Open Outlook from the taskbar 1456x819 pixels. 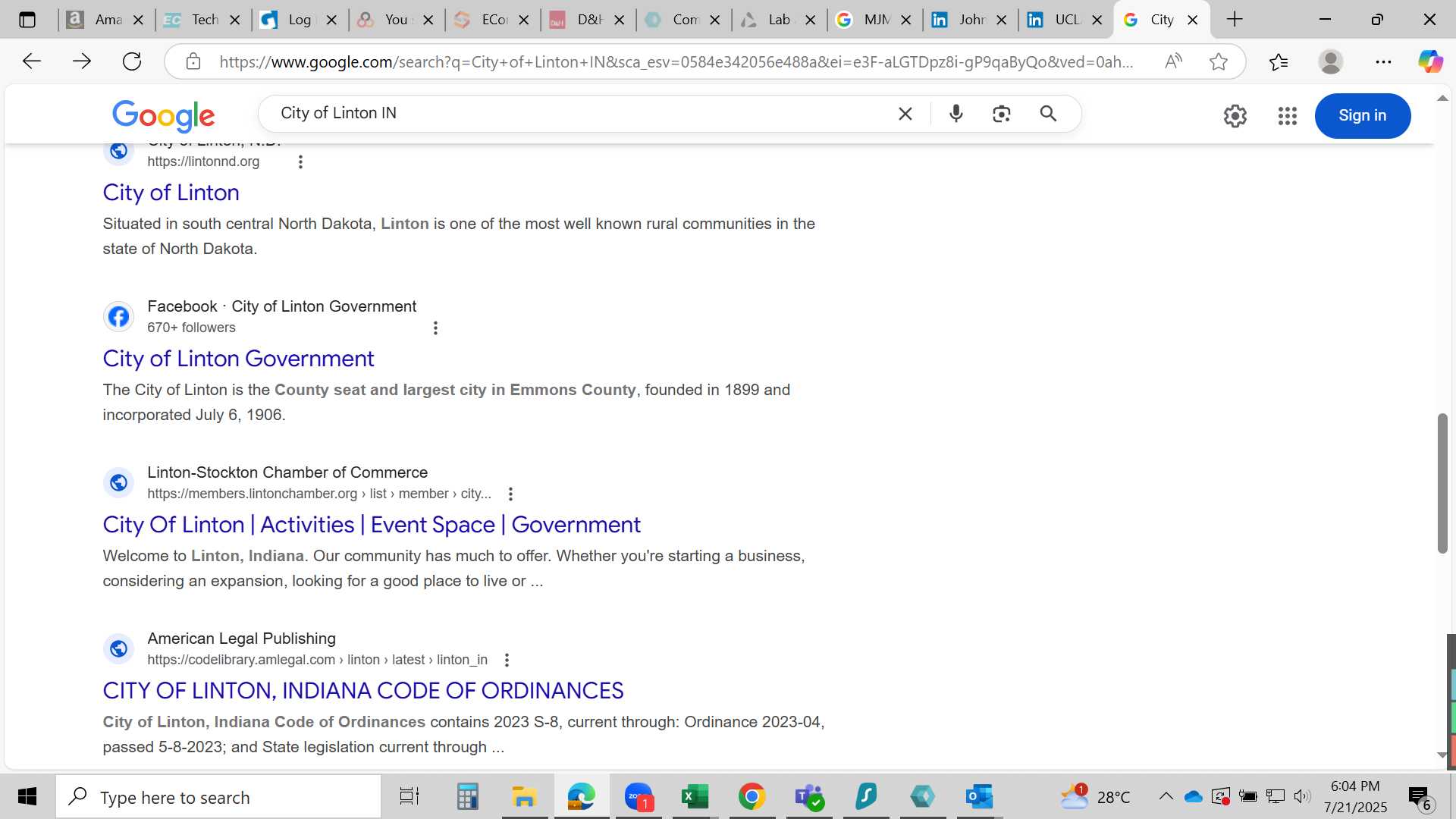click(x=979, y=797)
